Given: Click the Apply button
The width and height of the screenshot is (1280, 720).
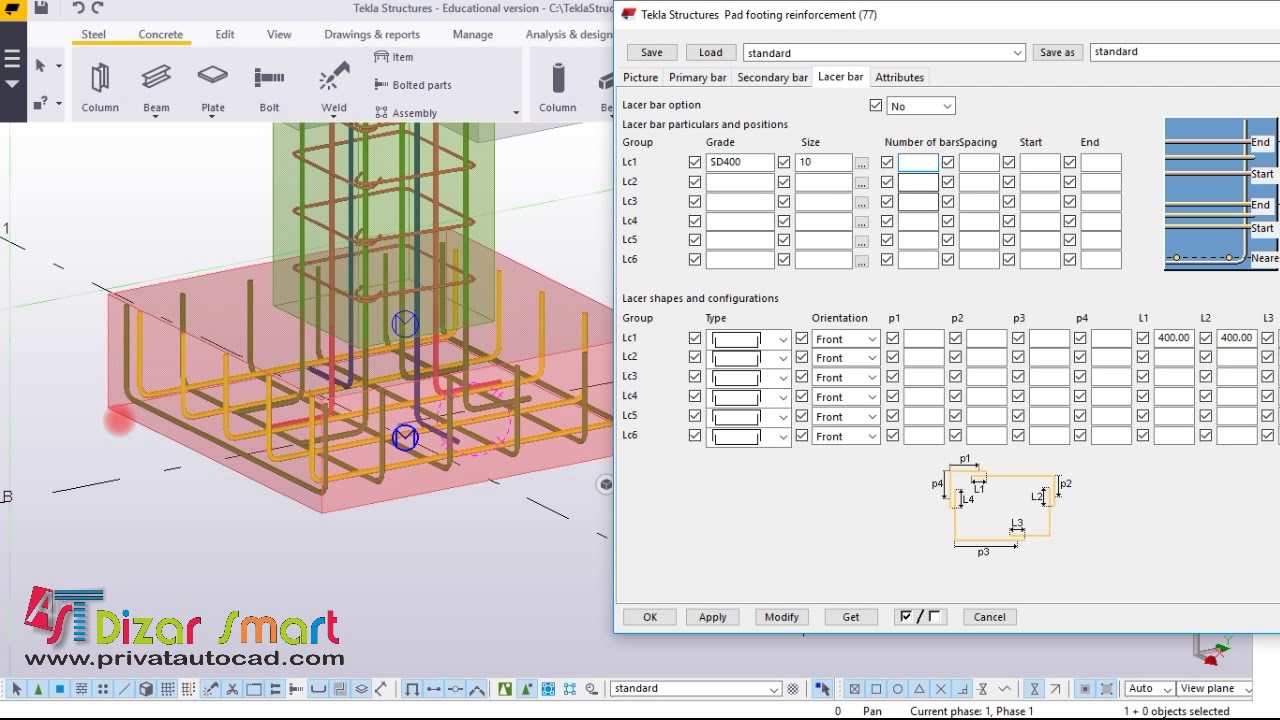Looking at the screenshot, I should 712,617.
